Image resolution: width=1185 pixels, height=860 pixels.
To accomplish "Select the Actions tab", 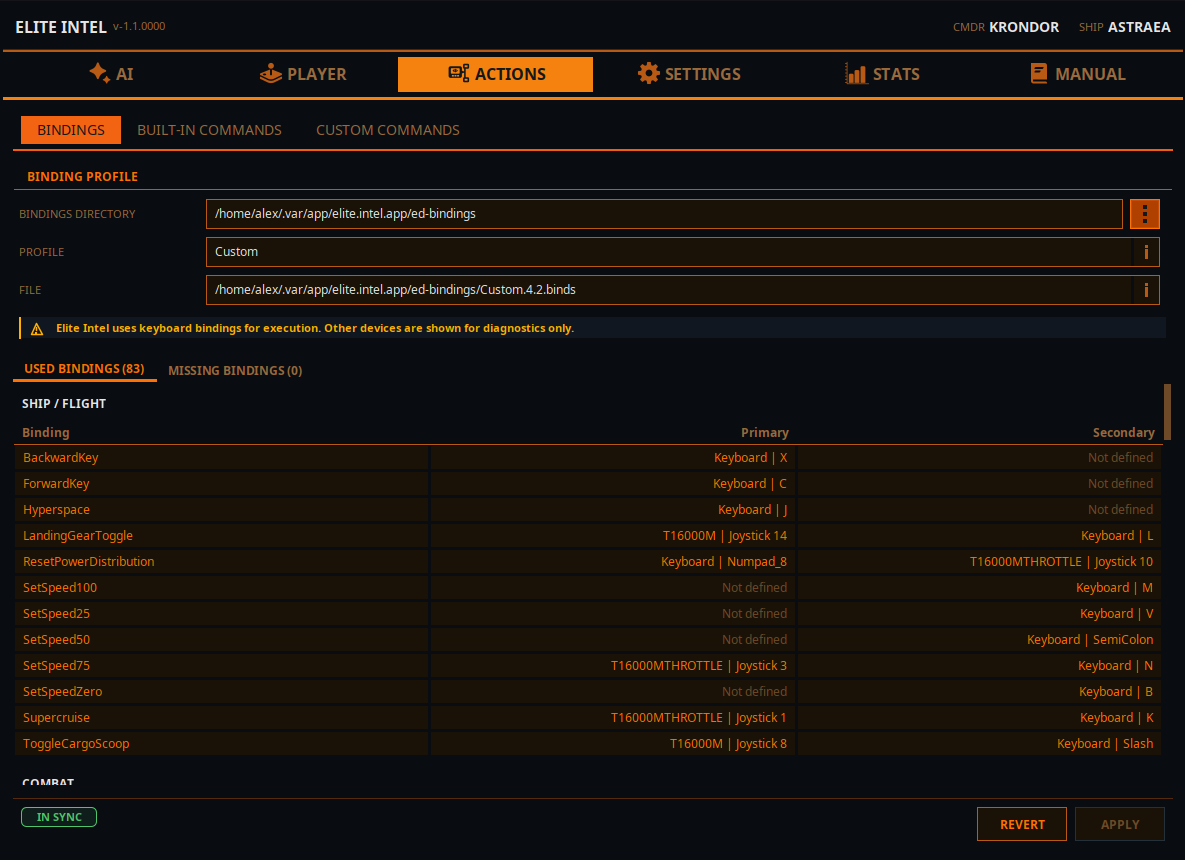I will click(496, 74).
